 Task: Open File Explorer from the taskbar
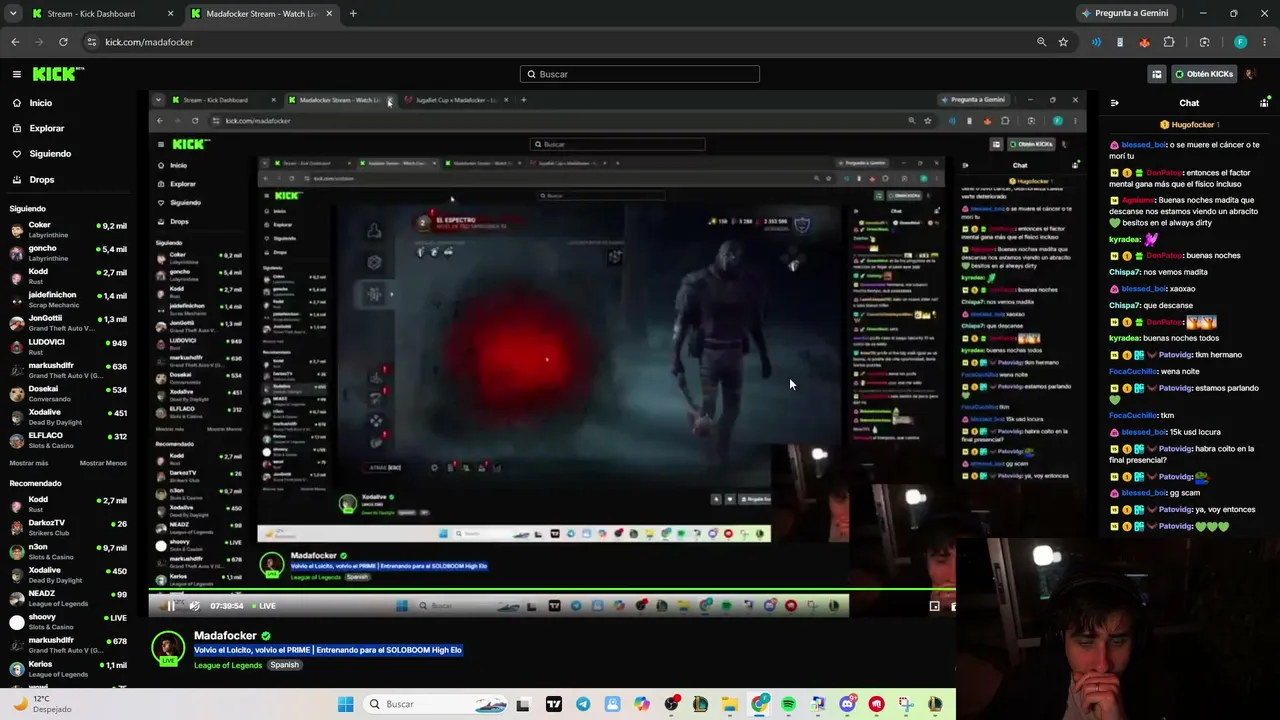point(730,704)
